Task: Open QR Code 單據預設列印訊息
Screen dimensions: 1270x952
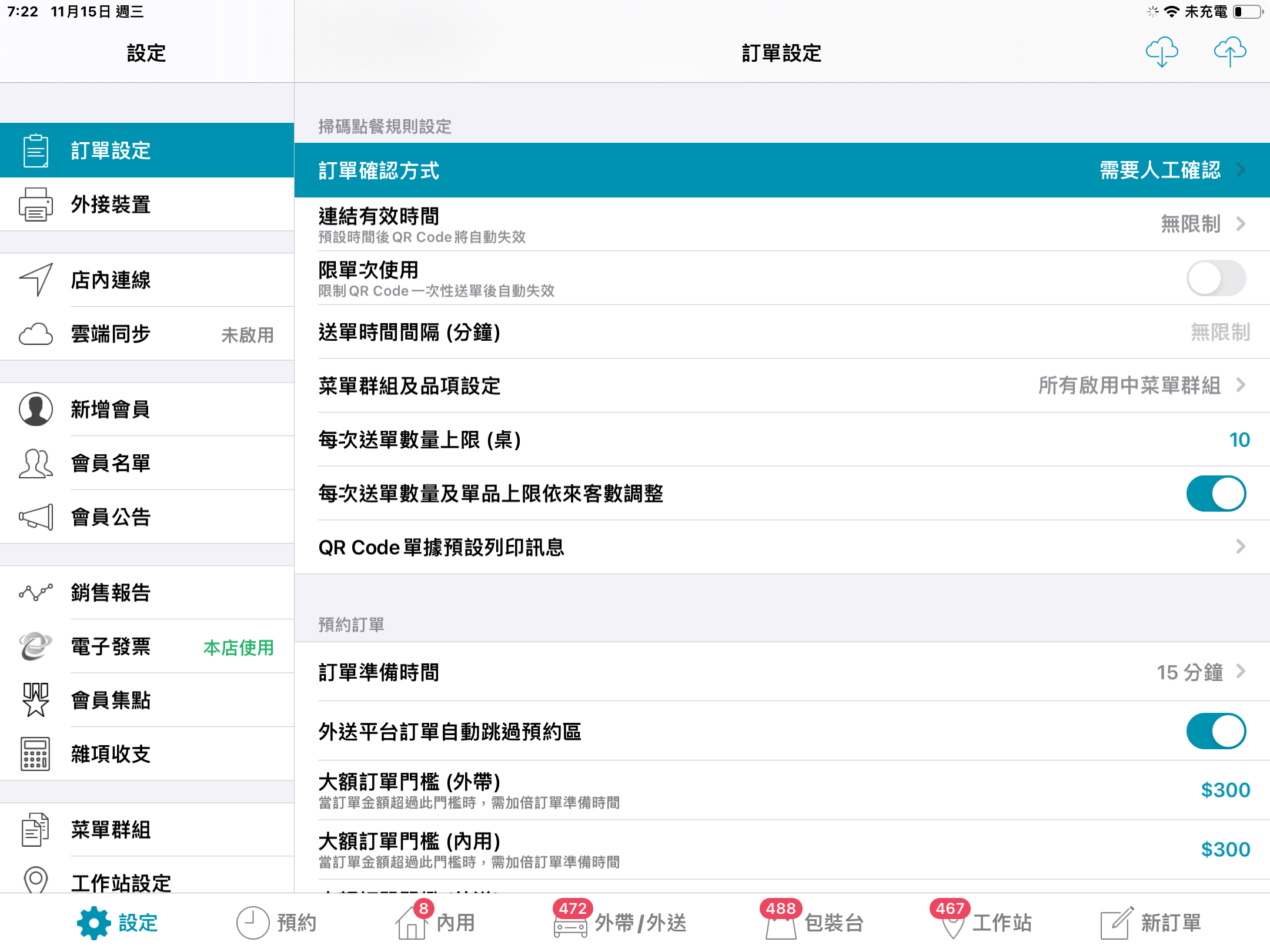Action: (782, 547)
